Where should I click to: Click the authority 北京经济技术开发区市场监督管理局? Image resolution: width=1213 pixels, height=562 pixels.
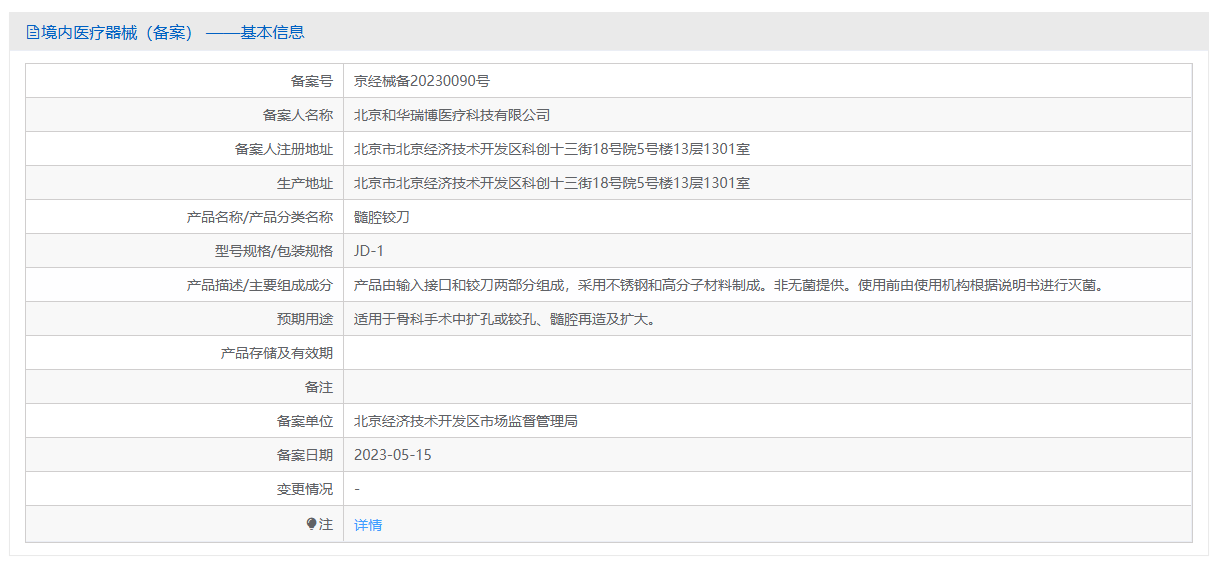click(x=466, y=421)
